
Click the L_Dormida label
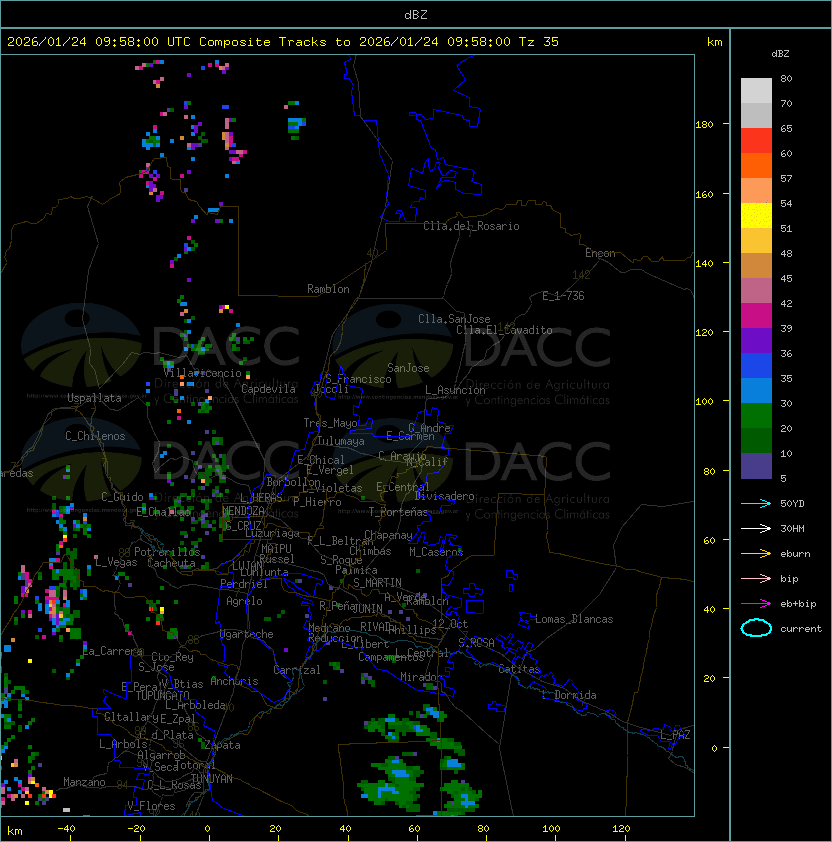(569, 695)
